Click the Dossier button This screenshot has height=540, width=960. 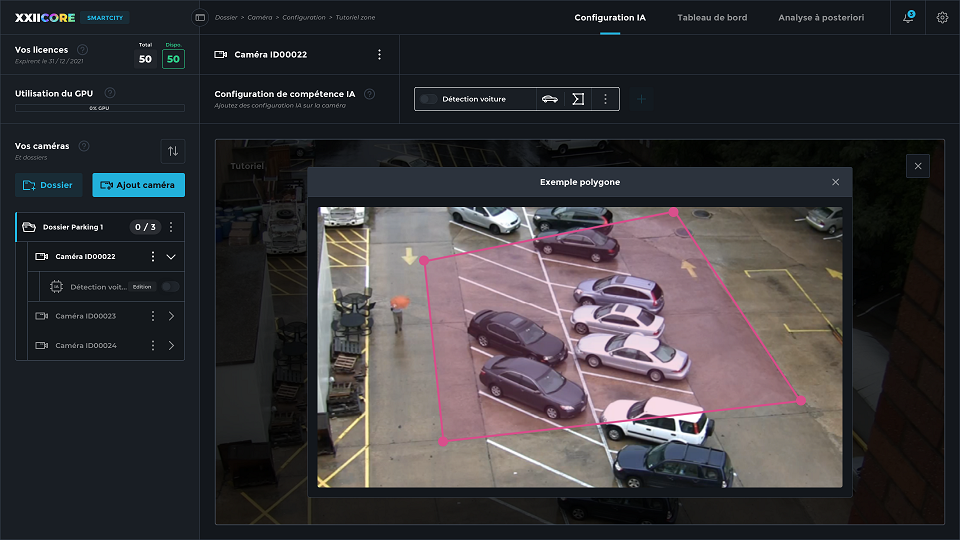point(49,185)
